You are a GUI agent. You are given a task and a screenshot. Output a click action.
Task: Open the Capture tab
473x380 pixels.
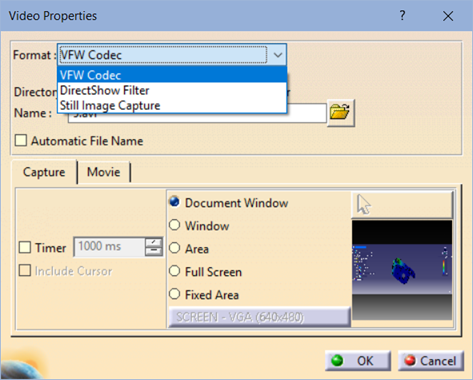(x=44, y=172)
